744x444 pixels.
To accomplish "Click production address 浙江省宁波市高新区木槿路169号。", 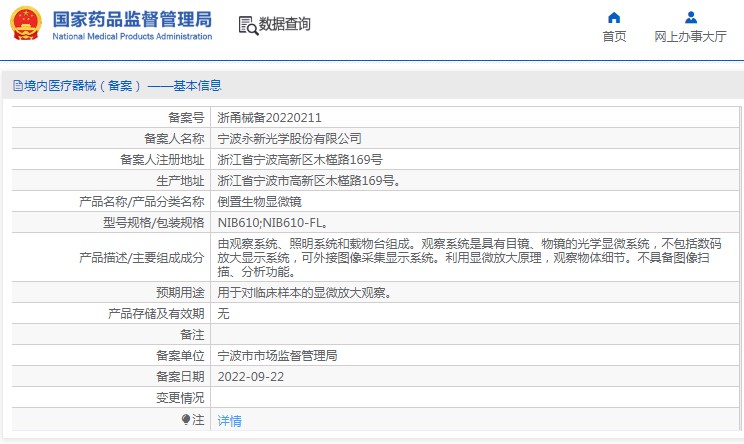I will click(x=309, y=181).
